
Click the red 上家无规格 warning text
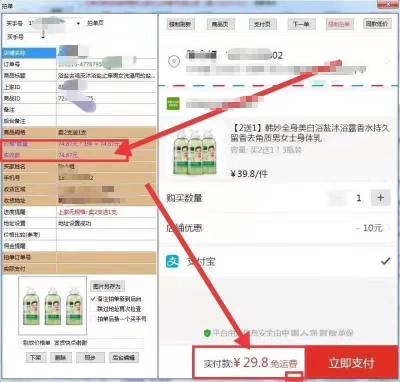pyautogui.click(x=88, y=212)
